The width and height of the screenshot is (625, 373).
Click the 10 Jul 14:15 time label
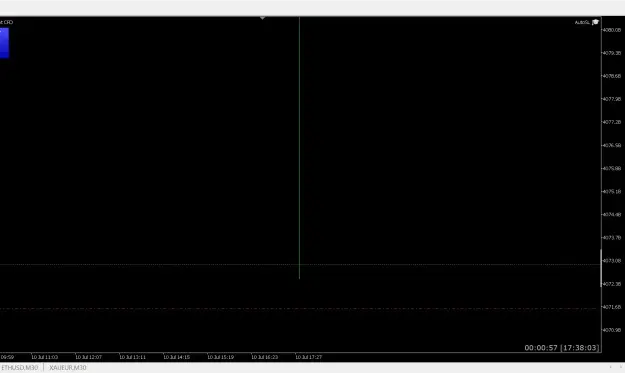[177, 357]
